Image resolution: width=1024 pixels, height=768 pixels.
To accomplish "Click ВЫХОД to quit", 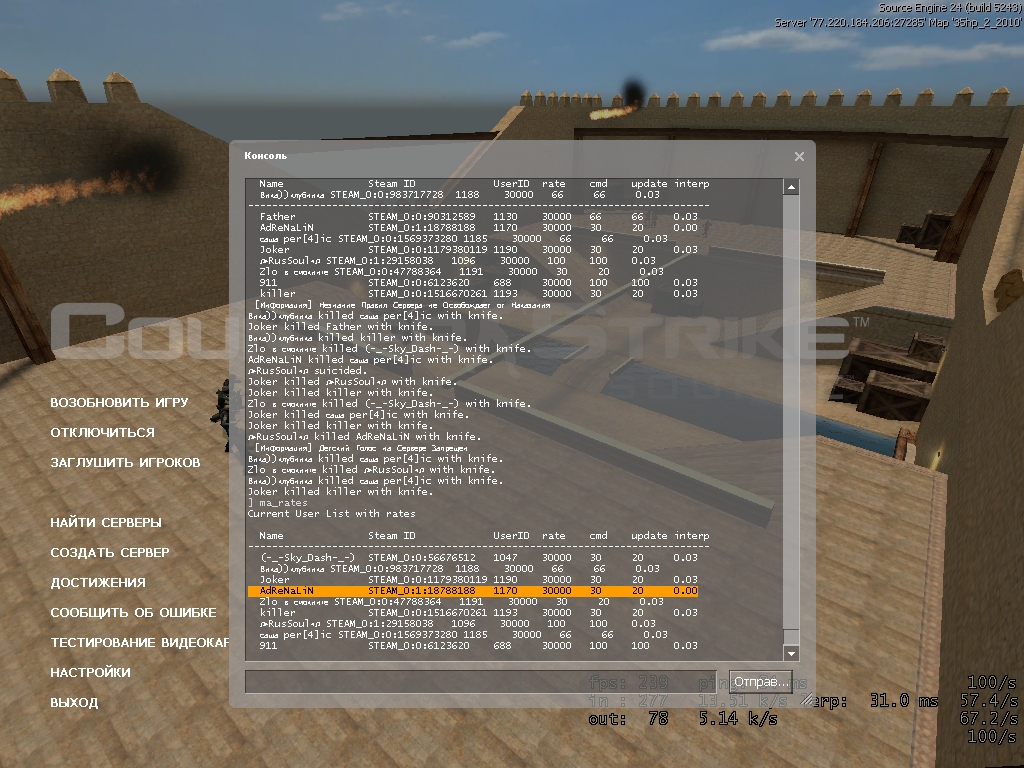I will click(x=74, y=703).
